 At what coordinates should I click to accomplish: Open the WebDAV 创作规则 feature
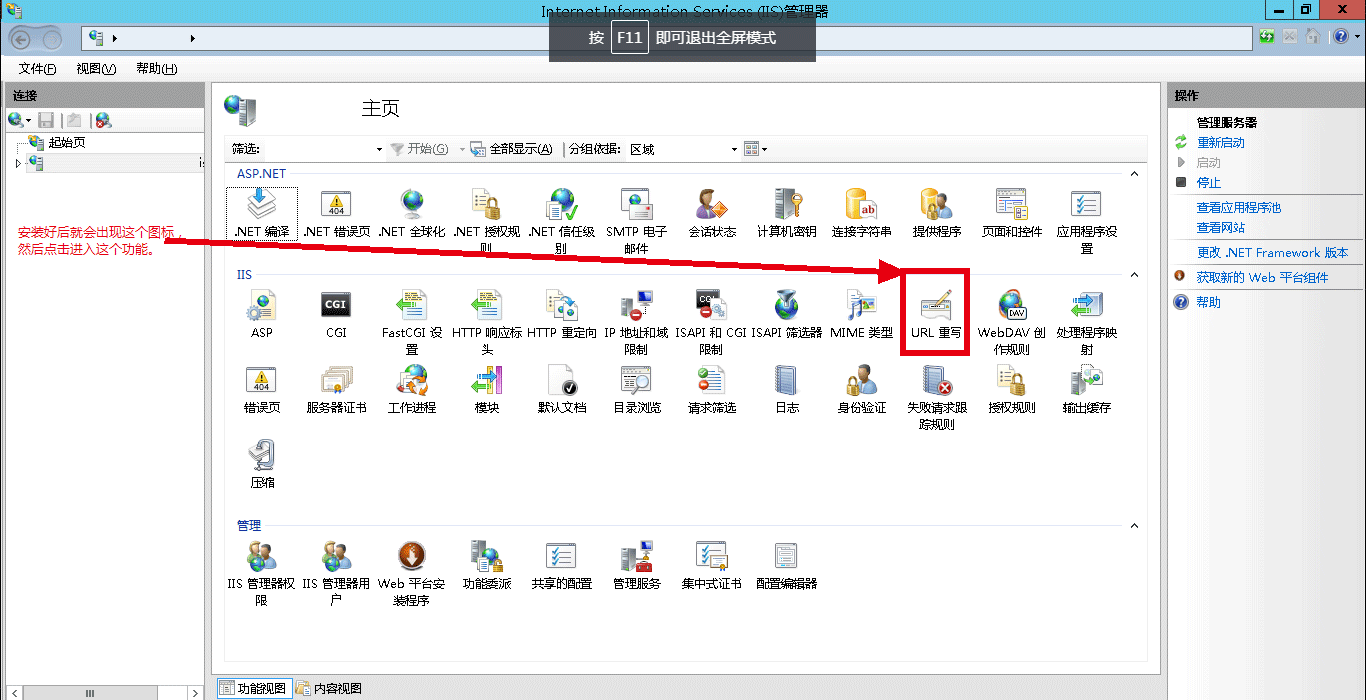point(1012,322)
